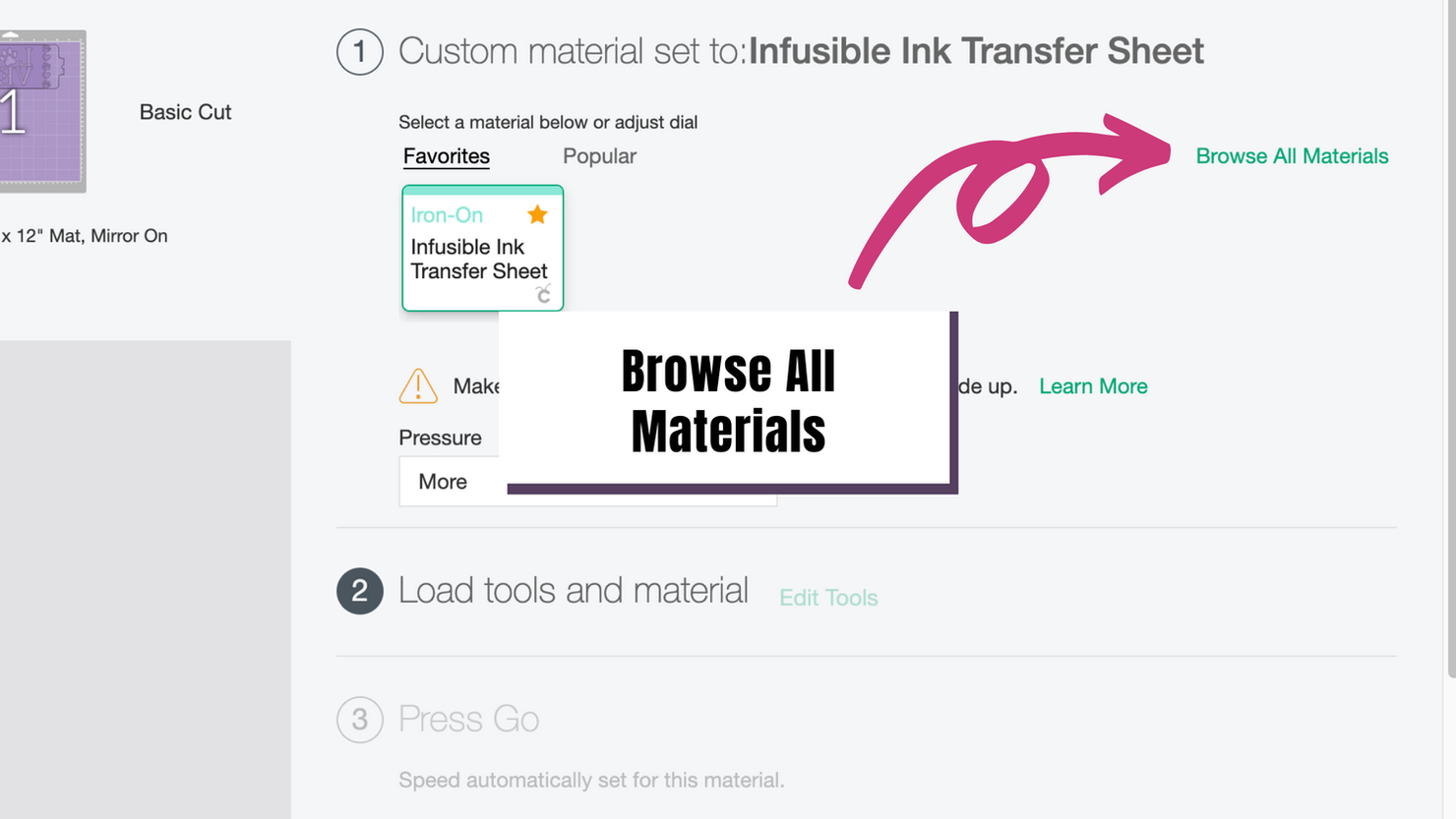Click the greyed step 3 circle icon
This screenshot has height=819, width=1456.
pos(360,720)
